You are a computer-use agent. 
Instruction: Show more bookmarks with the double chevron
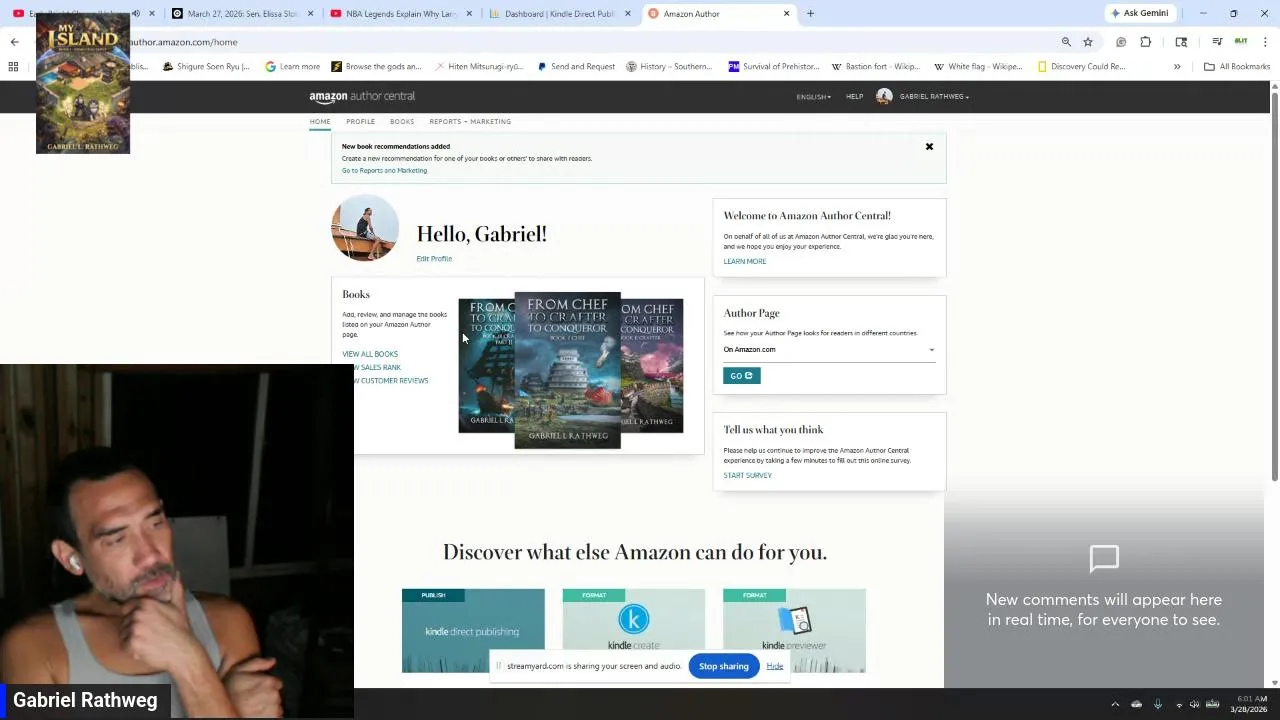click(1177, 67)
